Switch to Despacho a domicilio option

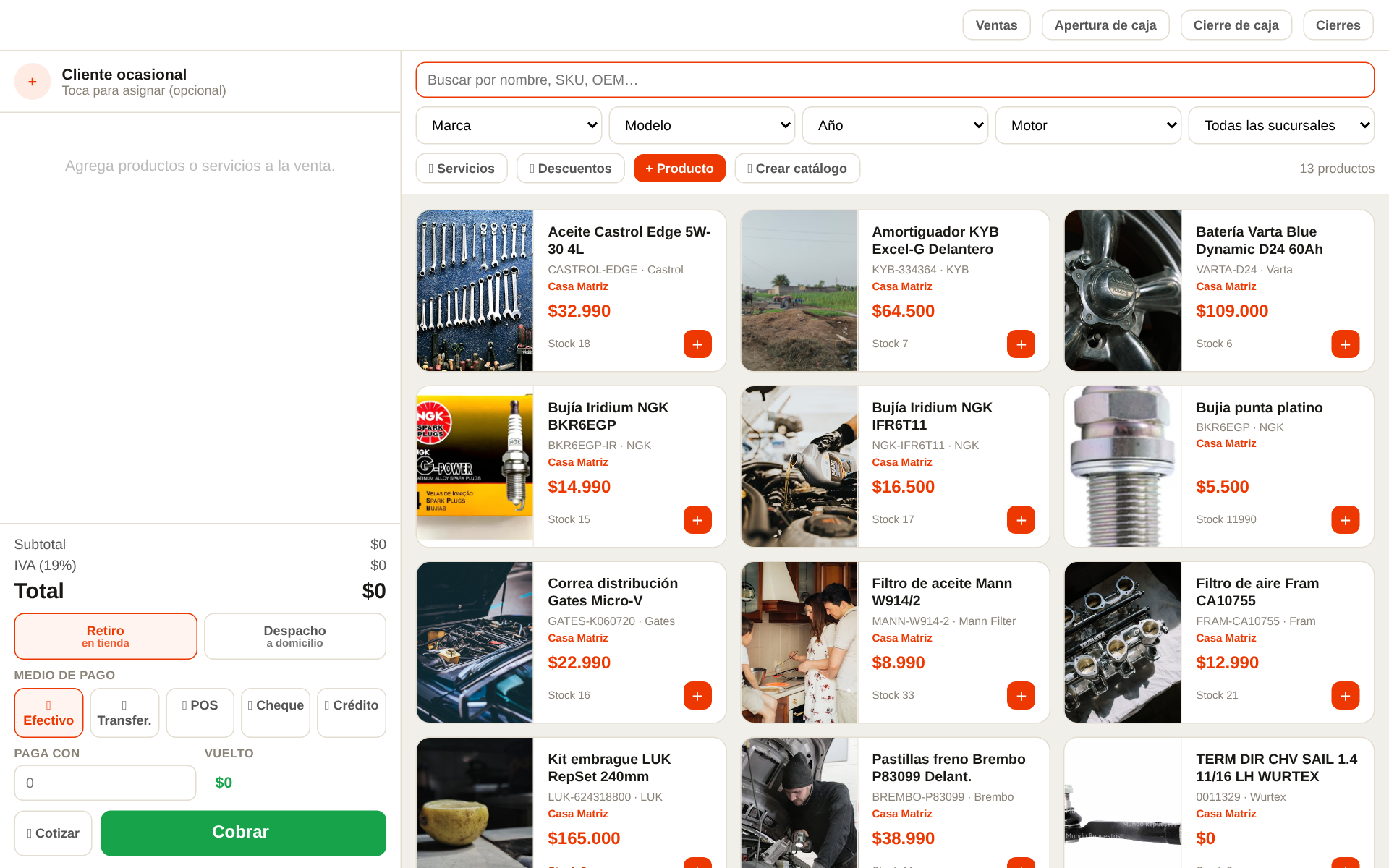(x=294, y=637)
